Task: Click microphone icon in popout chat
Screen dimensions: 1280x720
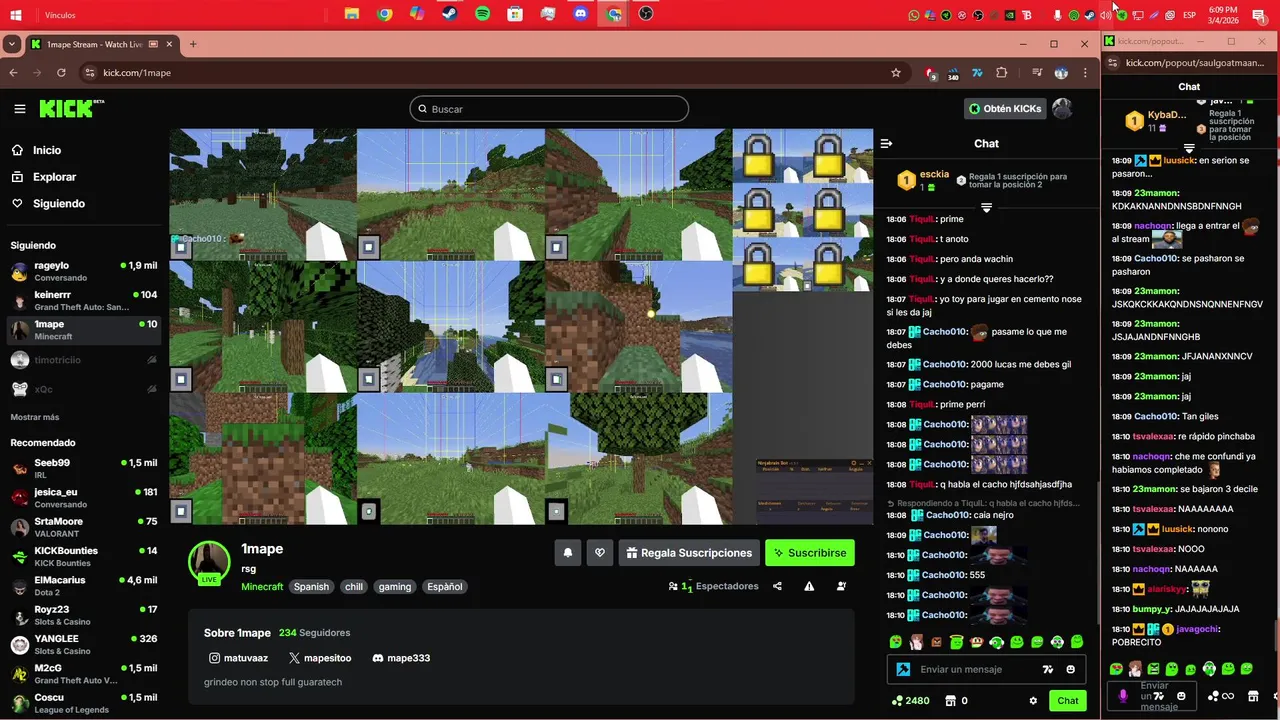Action: click(x=1123, y=696)
